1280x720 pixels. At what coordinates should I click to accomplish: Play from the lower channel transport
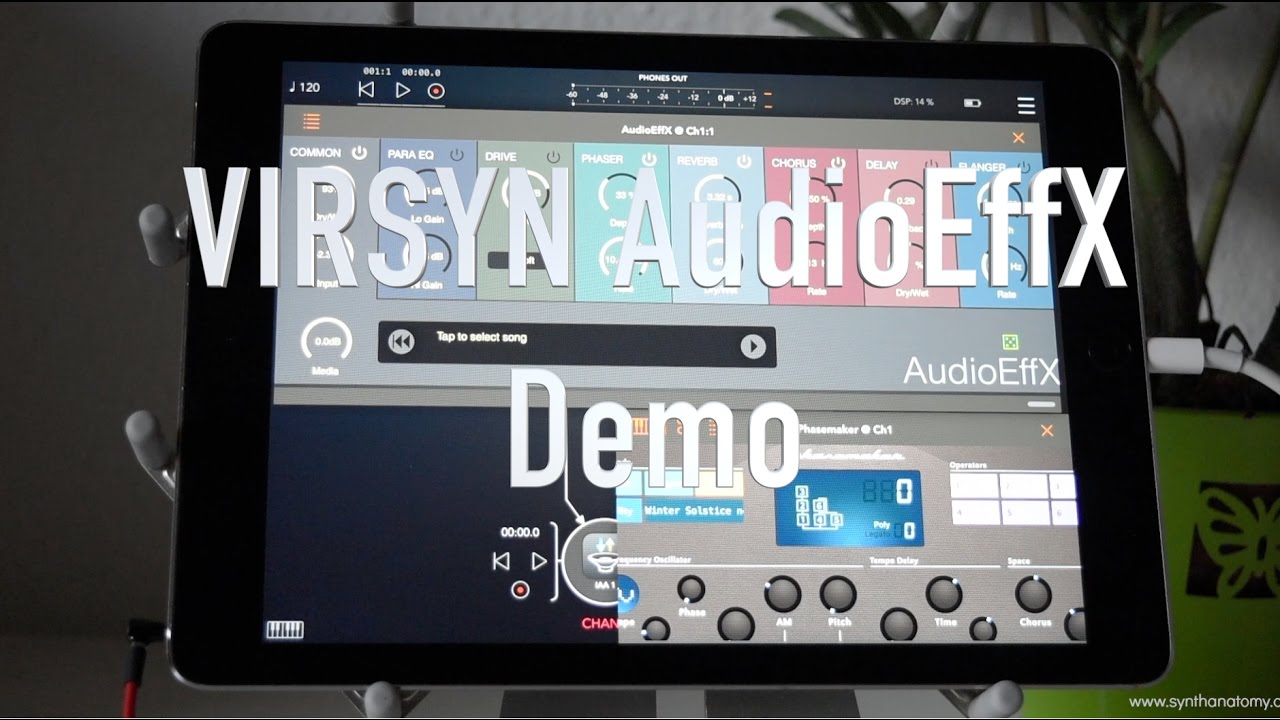click(538, 561)
